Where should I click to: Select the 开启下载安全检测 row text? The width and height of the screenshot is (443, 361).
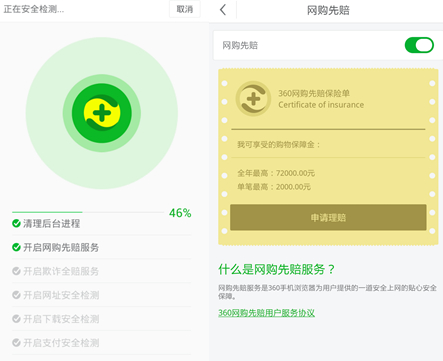click(x=61, y=319)
